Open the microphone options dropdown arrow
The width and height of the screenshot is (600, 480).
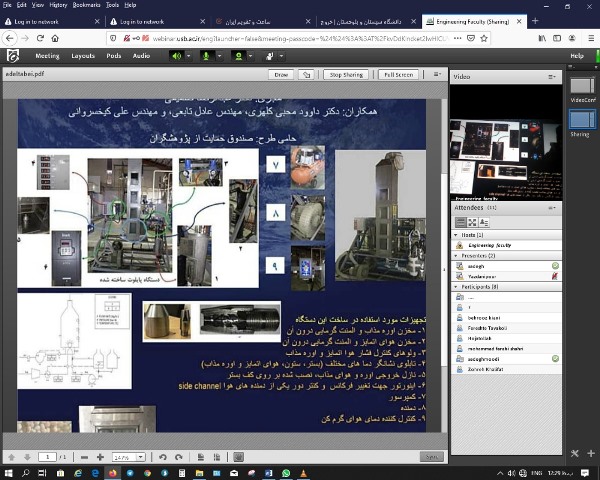pos(219,56)
